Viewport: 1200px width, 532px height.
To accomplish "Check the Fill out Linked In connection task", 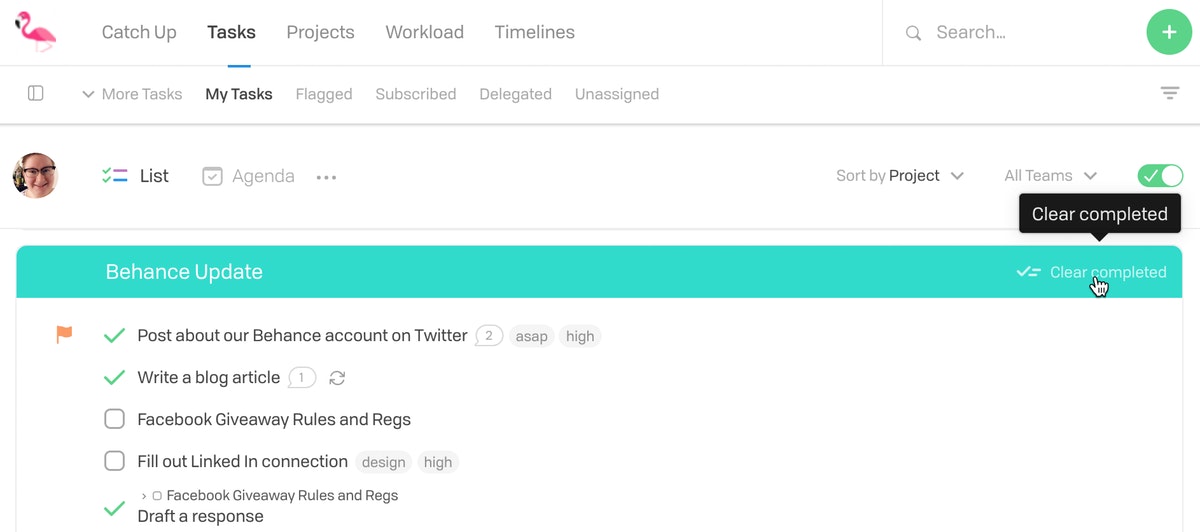I will pyautogui.click(x=115, y=461).
